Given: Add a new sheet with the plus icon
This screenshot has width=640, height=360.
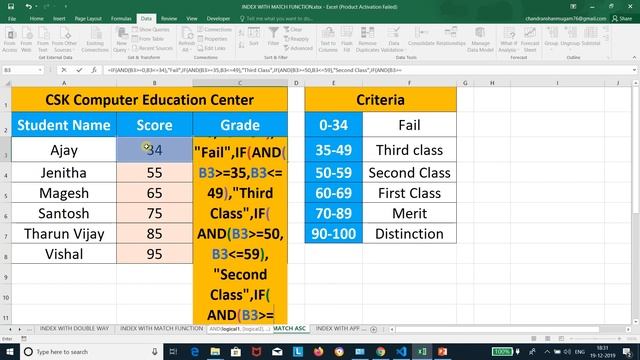Looking at the screenshot, I should [373, 329].
